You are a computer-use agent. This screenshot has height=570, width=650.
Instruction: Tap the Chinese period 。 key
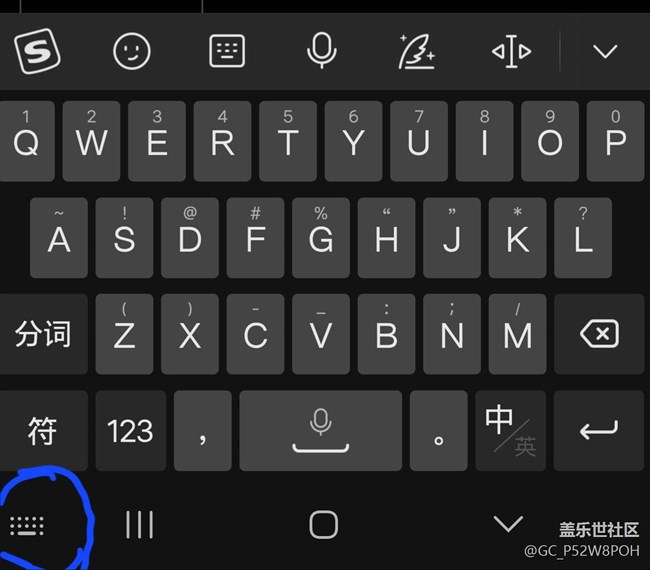point(439,430)
